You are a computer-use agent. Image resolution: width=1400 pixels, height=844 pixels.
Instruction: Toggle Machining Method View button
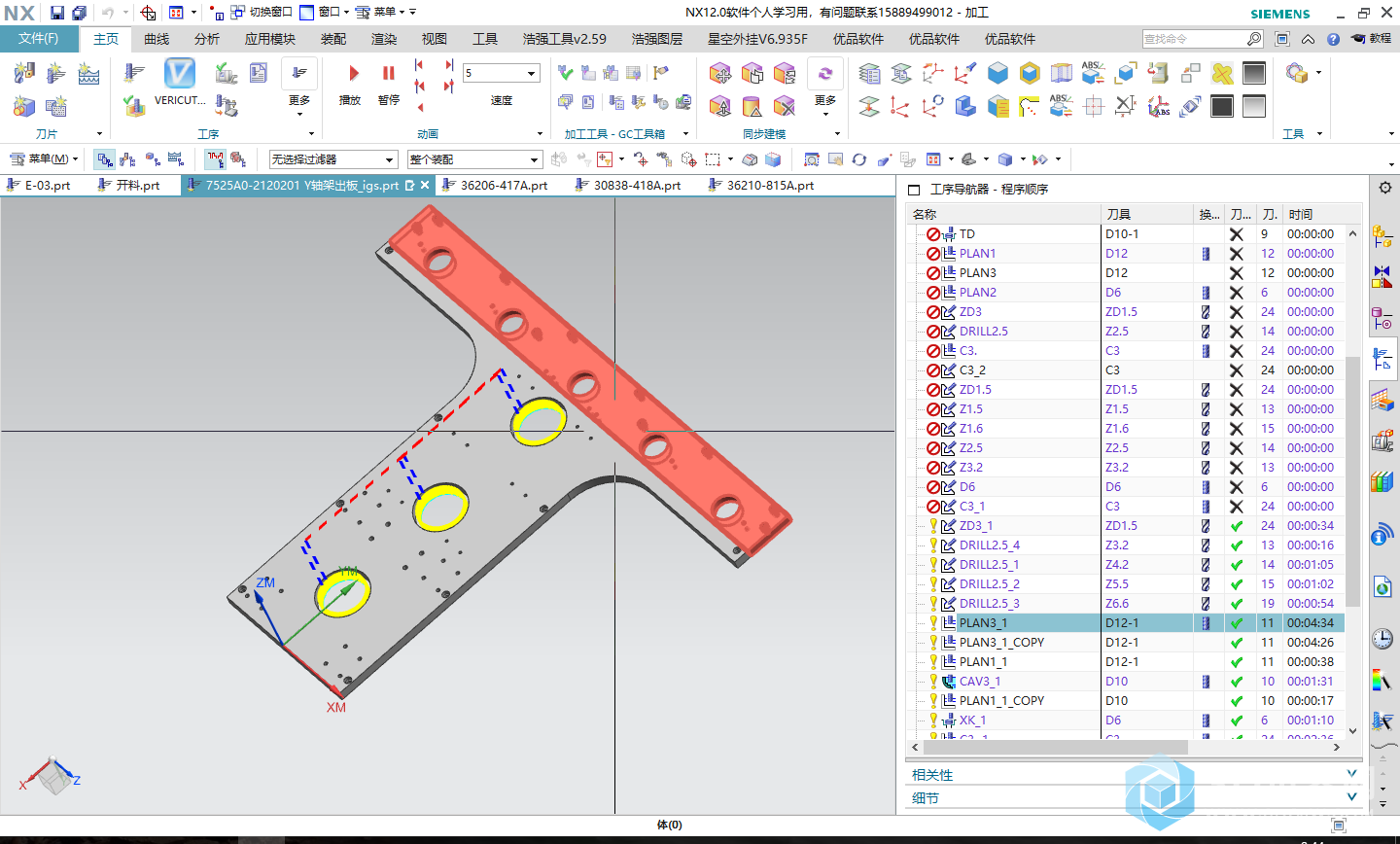176,159
